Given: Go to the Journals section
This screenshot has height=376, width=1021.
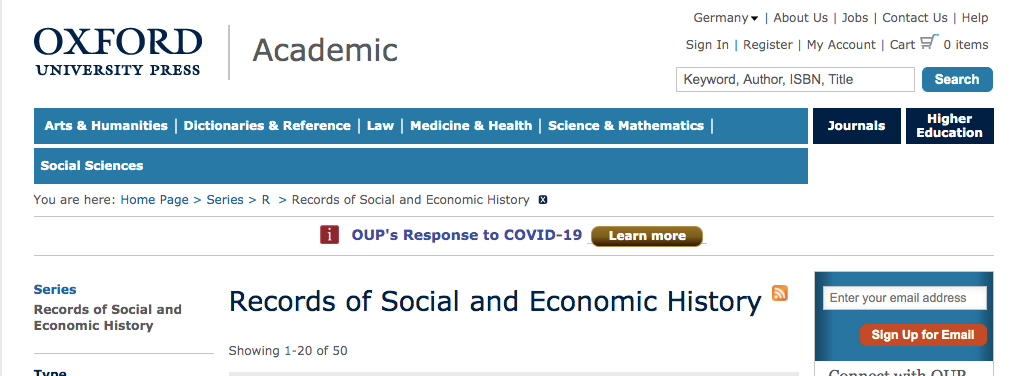Looking at the screenshot, I should [856, 126].
